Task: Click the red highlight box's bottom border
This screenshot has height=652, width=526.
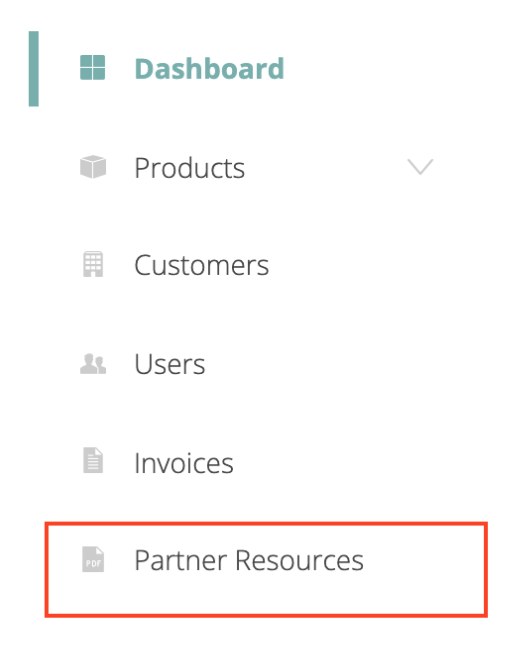Action: pos(266,615)
